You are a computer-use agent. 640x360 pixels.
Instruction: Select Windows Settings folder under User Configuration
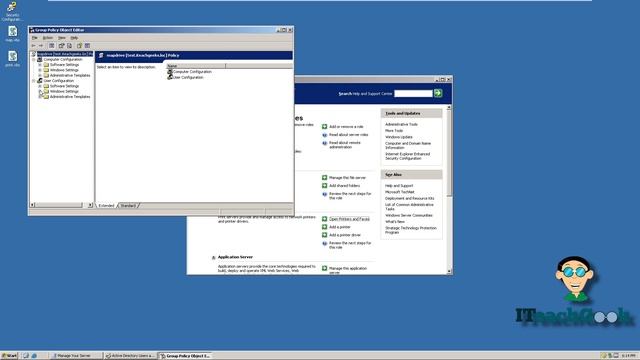pyautogui.click(x=64, y=91)
